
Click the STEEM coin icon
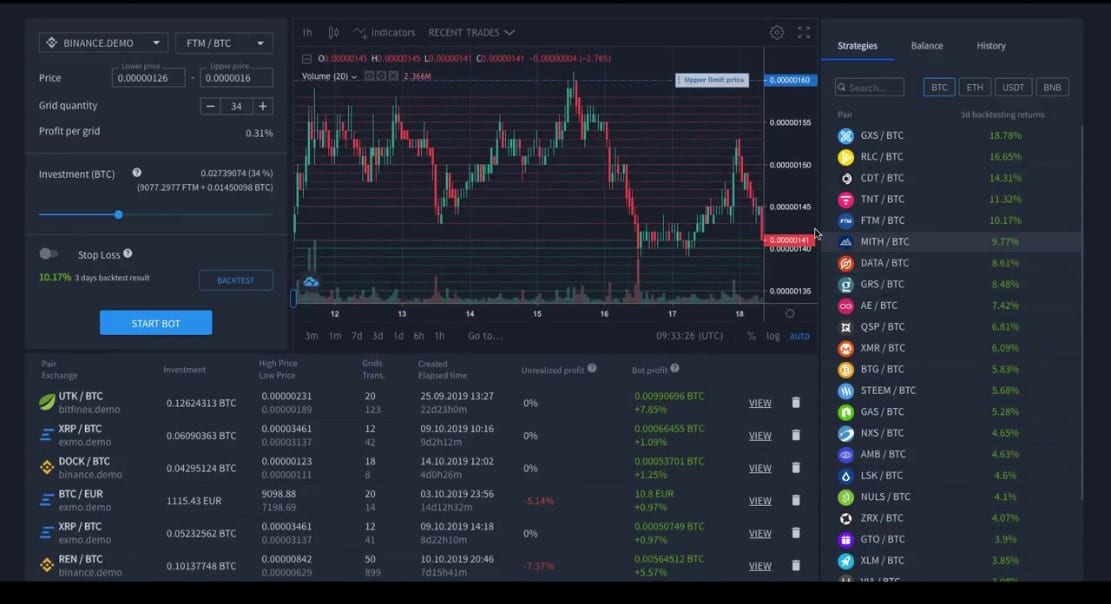pos(845,391)
